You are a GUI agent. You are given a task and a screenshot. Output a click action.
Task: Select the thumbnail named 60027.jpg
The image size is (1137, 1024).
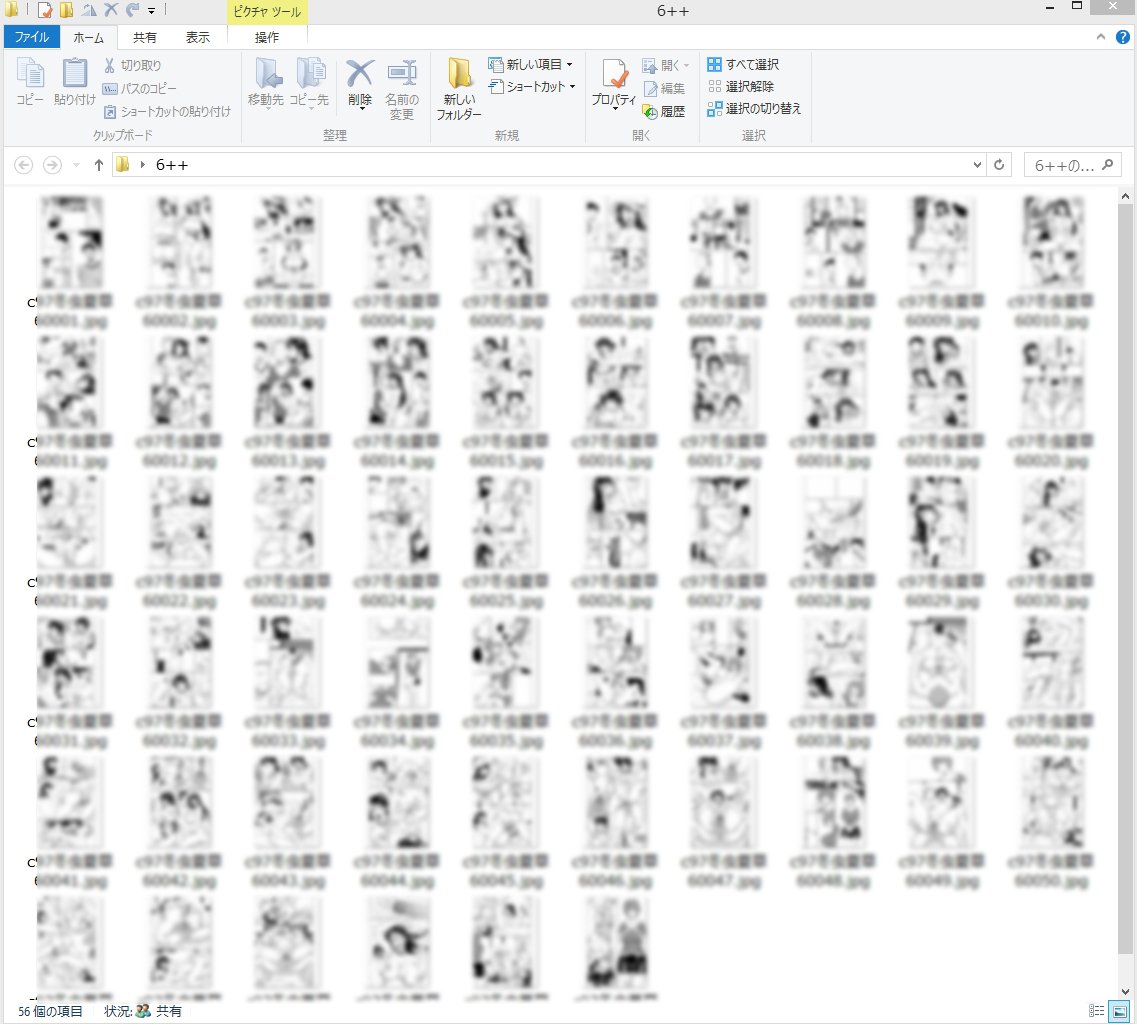coord(722,523)
